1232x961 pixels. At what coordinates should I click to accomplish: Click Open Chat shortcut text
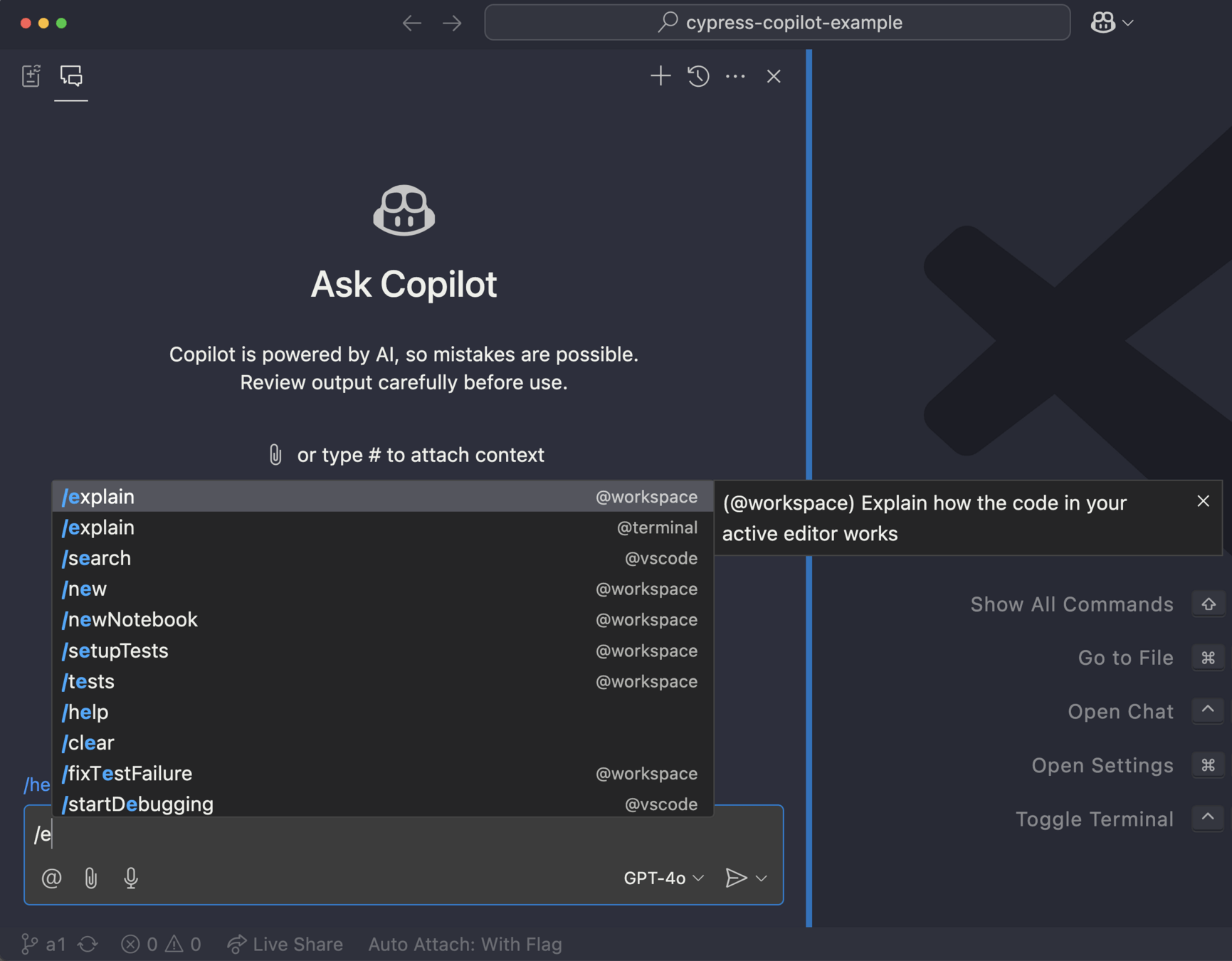[x=1121, y=711]
